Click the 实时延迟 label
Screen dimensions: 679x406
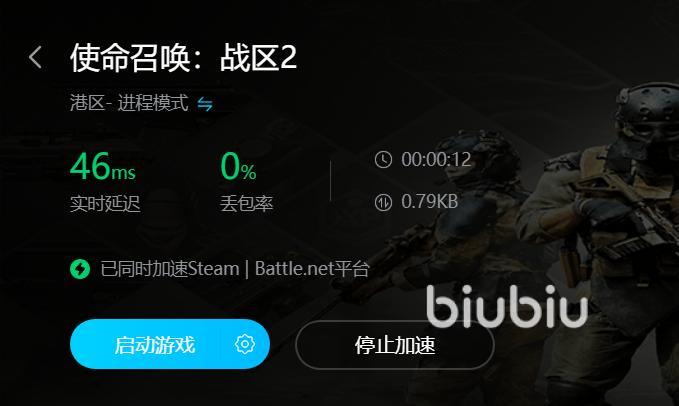(x=105, y=203)
